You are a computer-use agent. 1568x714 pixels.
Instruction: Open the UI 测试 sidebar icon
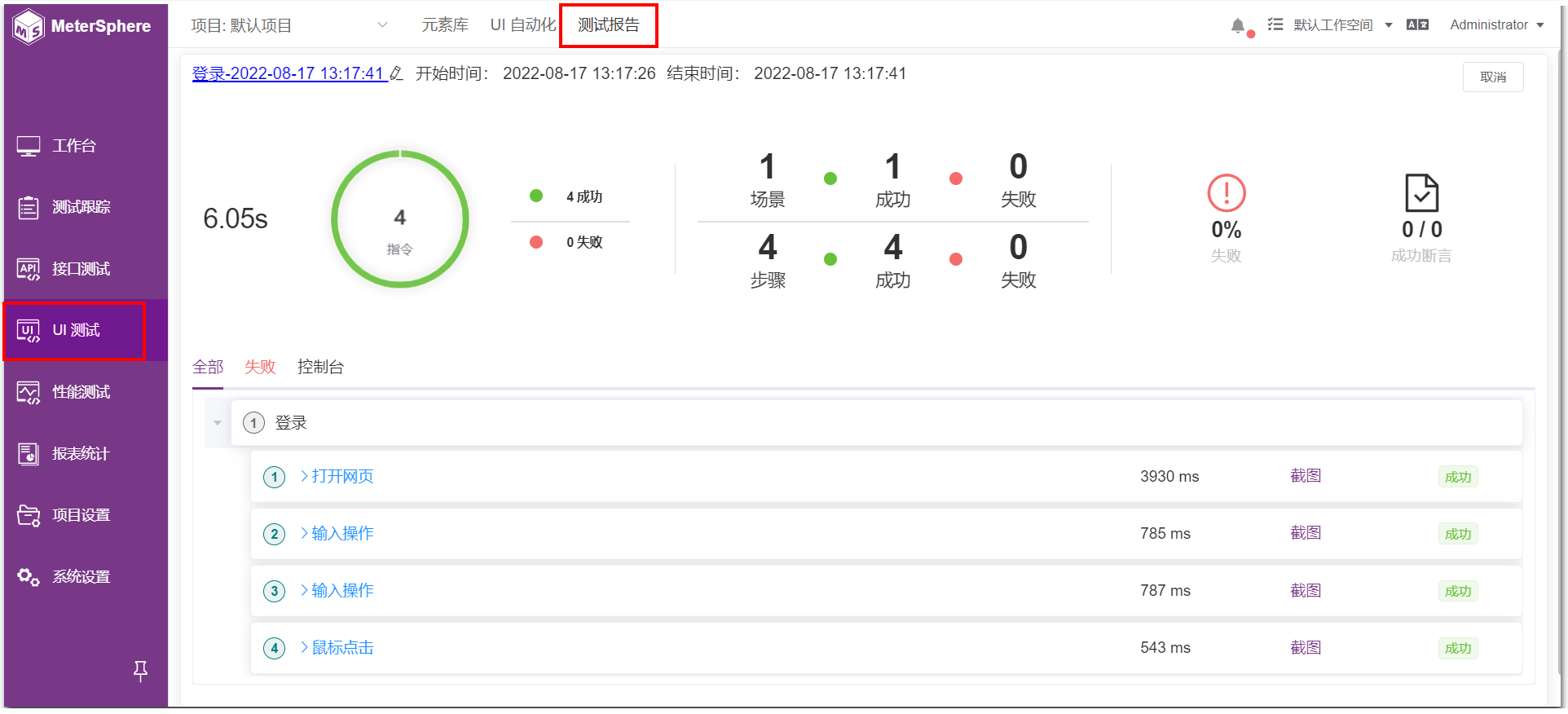(29, 331)
